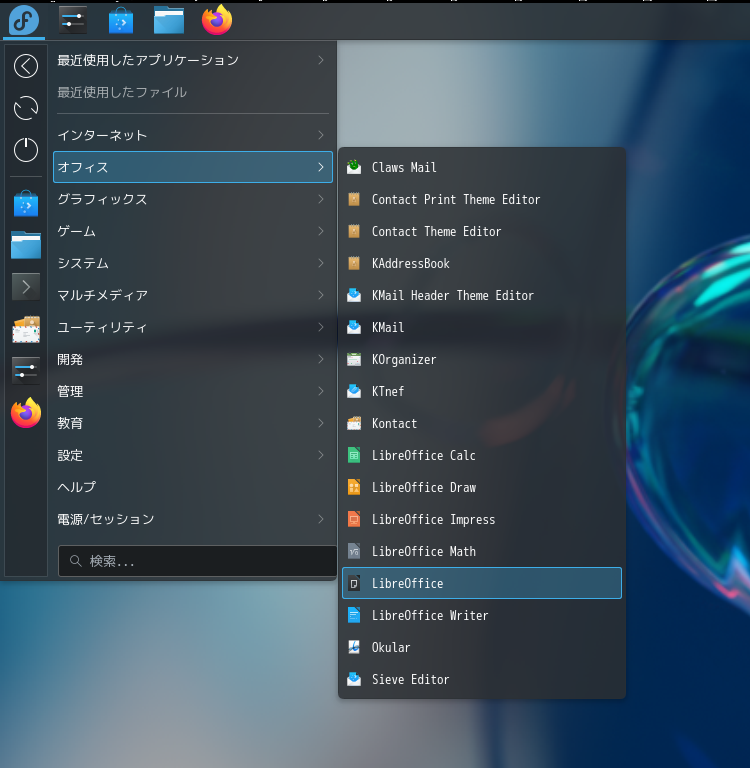Open the terminal favorite with the chevron icon

[x=26, y=287]
